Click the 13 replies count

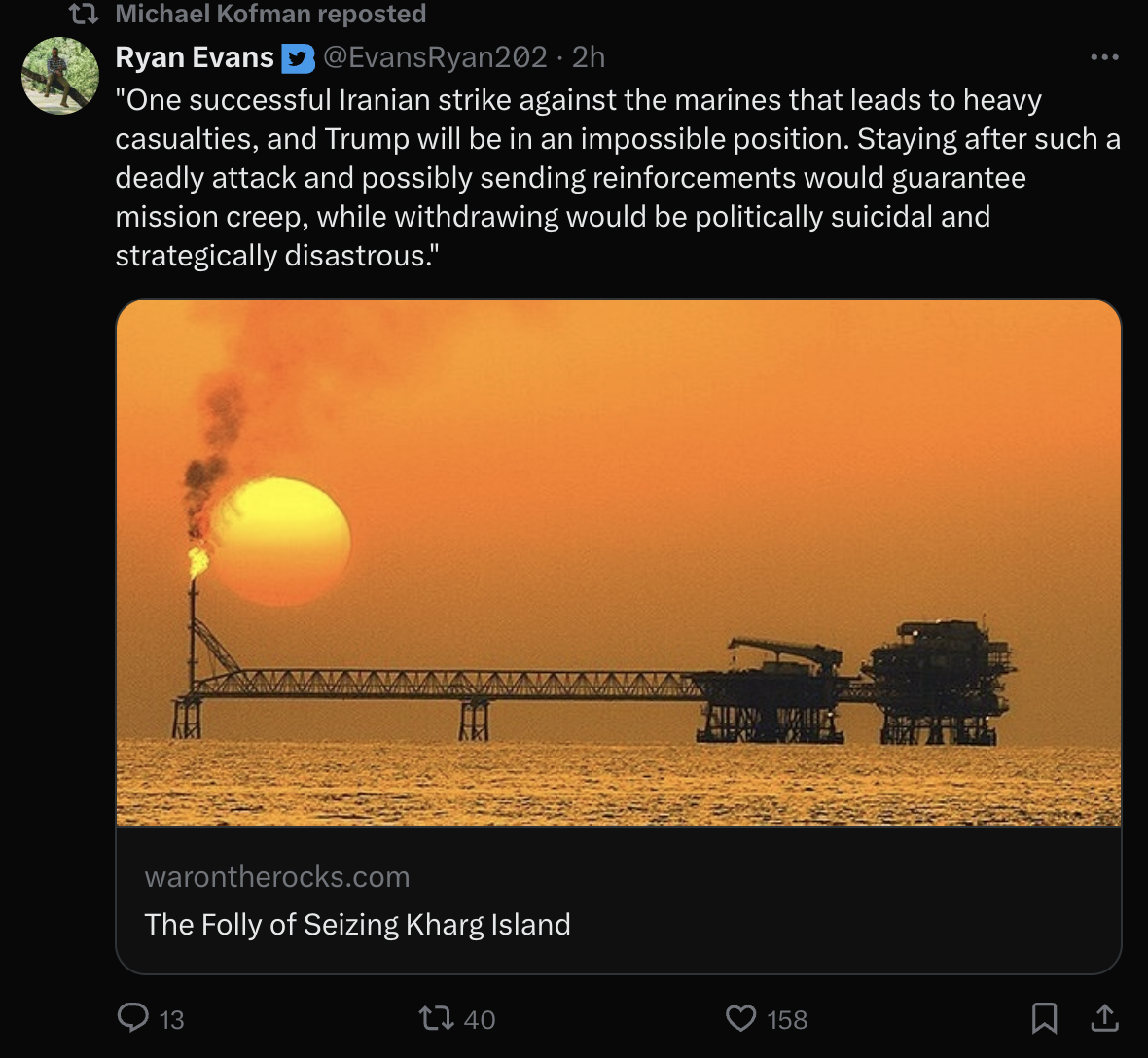click(x=171, y=1019)
